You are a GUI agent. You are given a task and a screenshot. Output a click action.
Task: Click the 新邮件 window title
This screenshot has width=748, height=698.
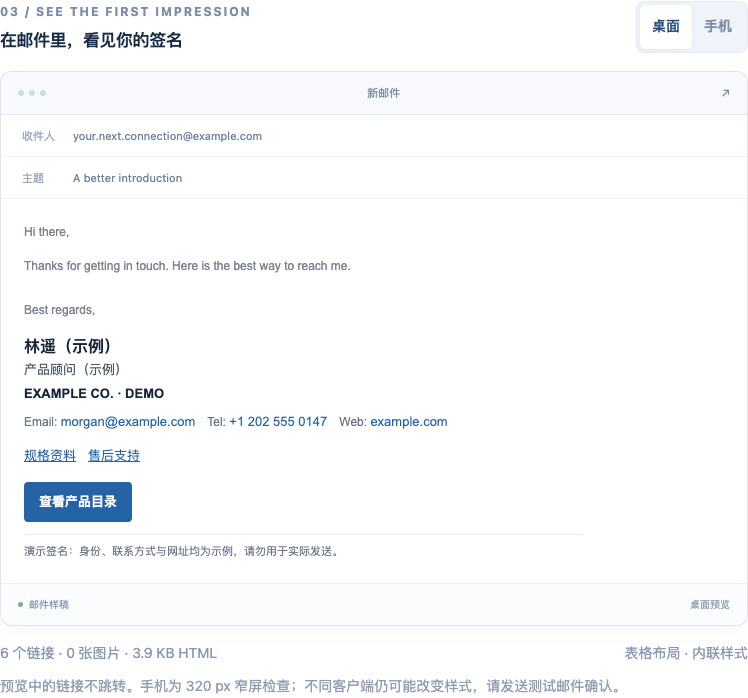tap(384, 93)
